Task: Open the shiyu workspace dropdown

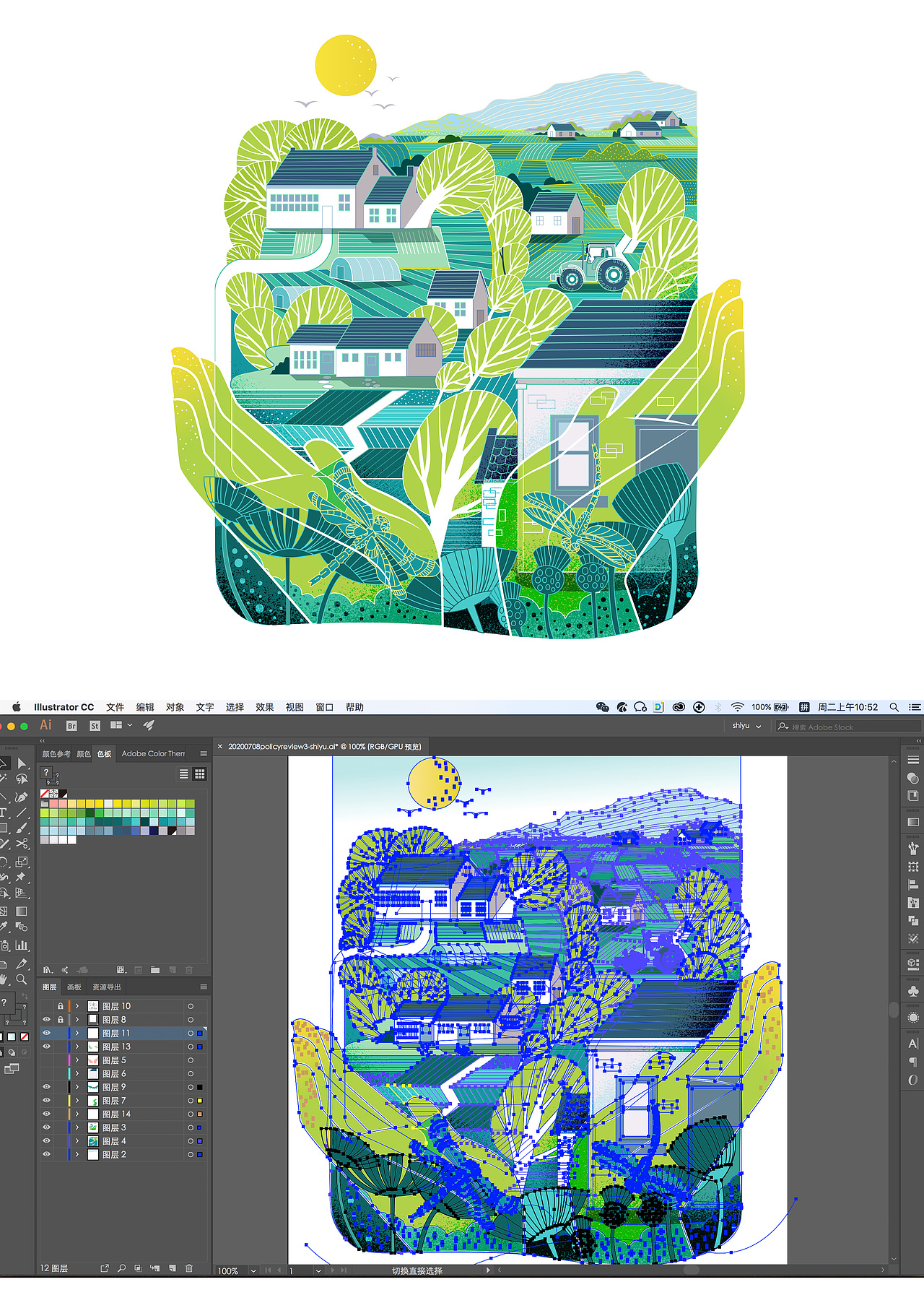Action: [746, 726]
